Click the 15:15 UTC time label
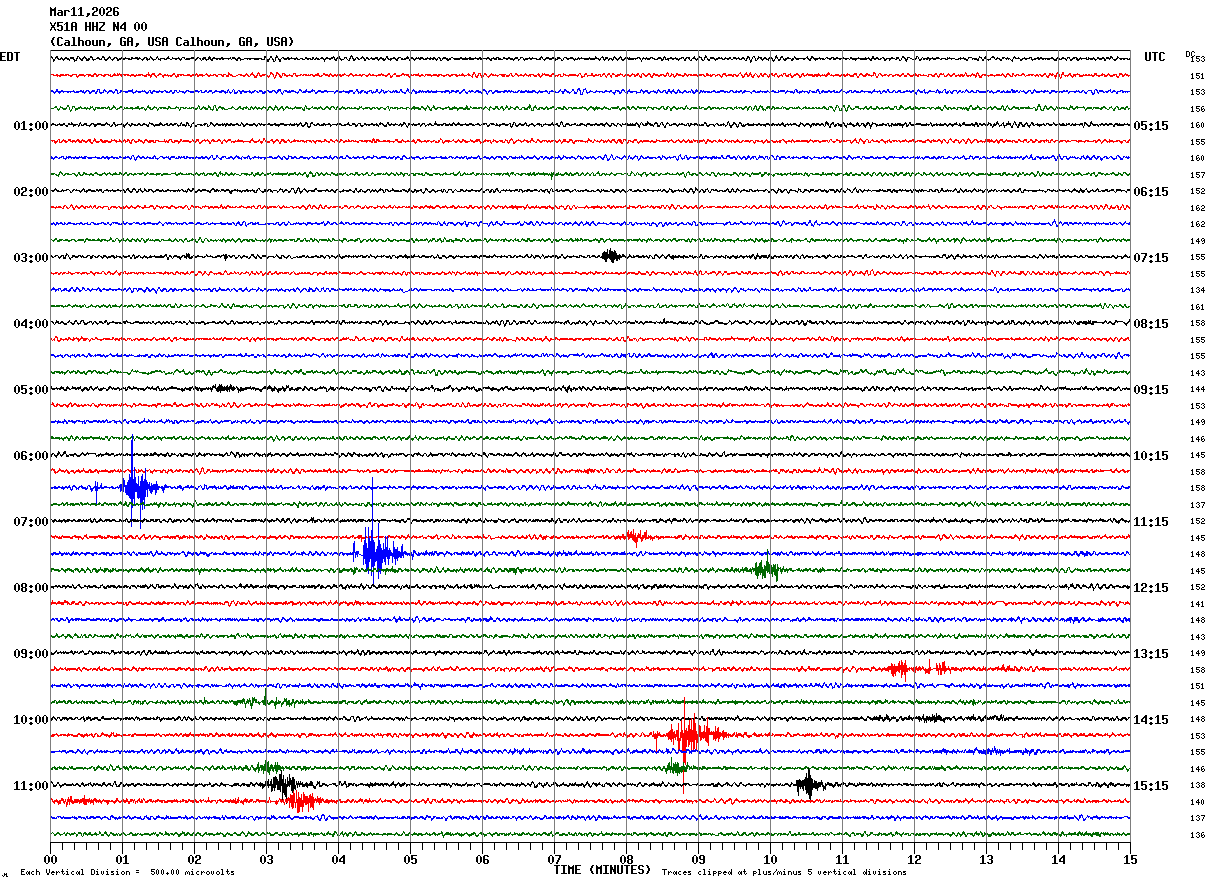This screenshot has height=886, width=1210. tap(1151, 786)
